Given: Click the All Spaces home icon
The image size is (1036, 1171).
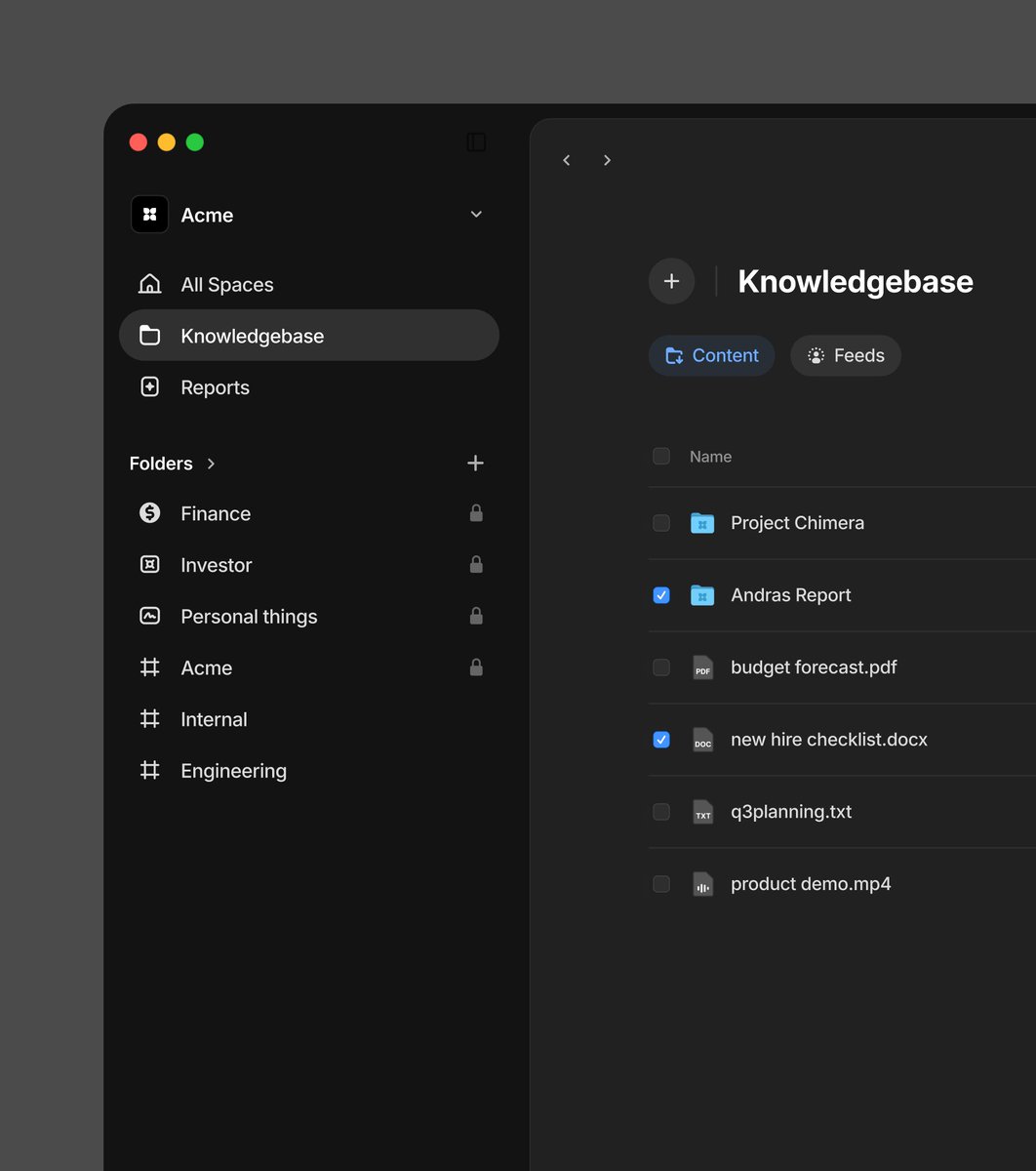Looking at the screenshot, I should point(149,284).
